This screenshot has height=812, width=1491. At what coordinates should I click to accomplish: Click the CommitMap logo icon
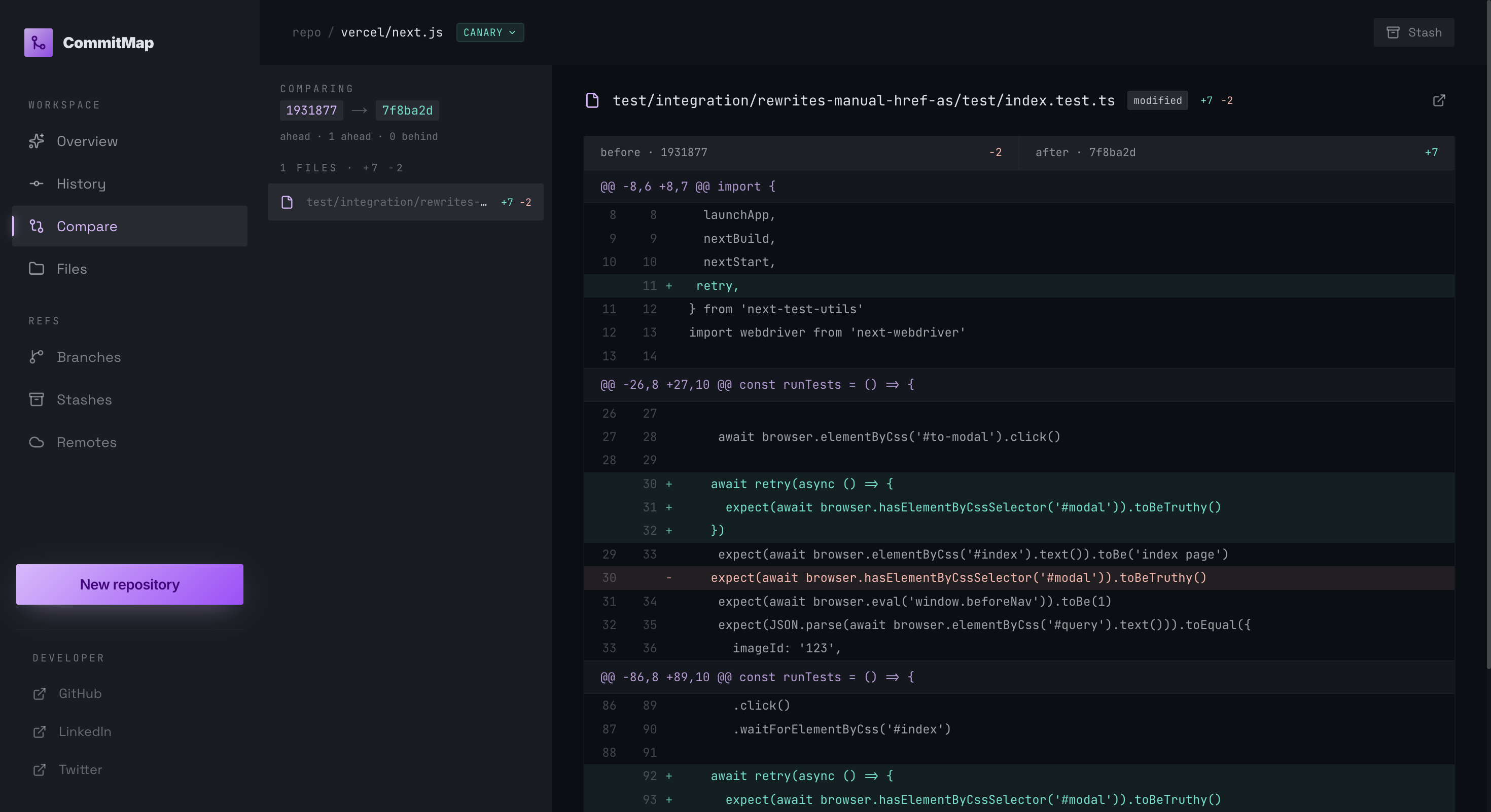coord(38,43)
